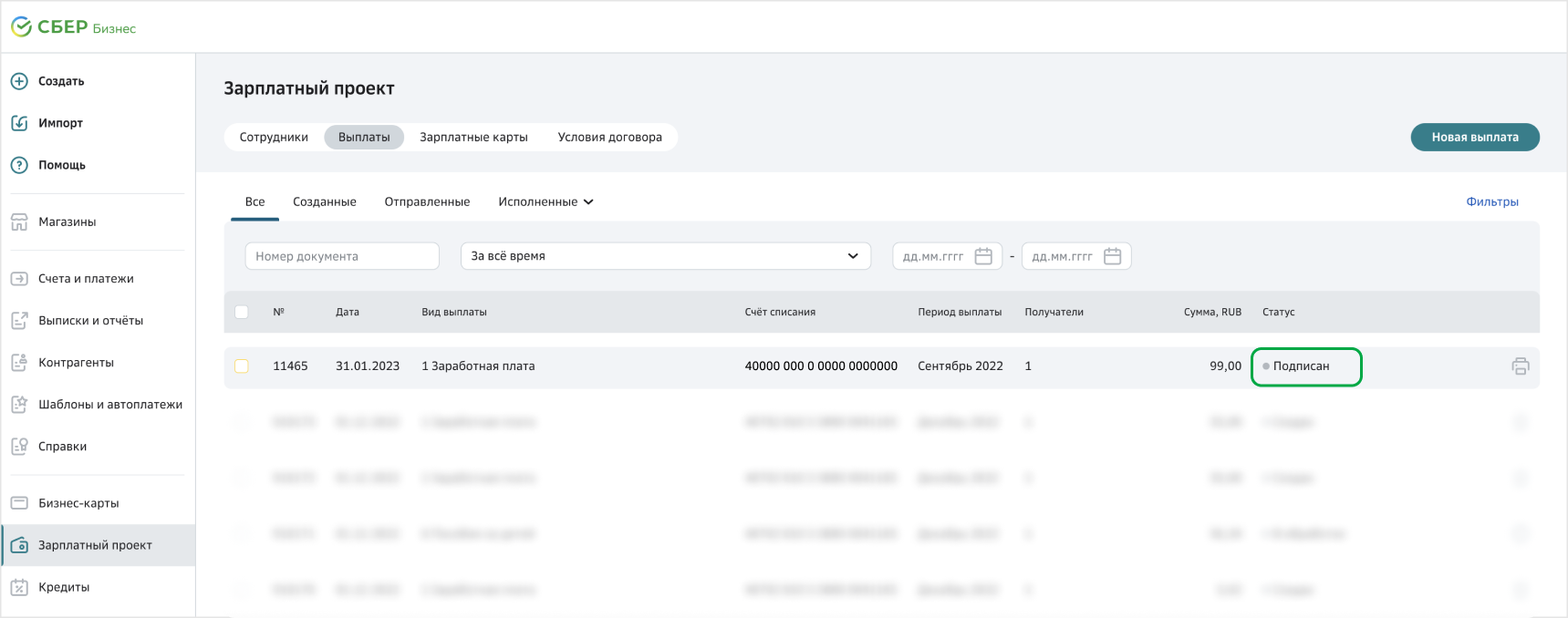Select the Отправленные filter tab

click(x=427, y=202)
